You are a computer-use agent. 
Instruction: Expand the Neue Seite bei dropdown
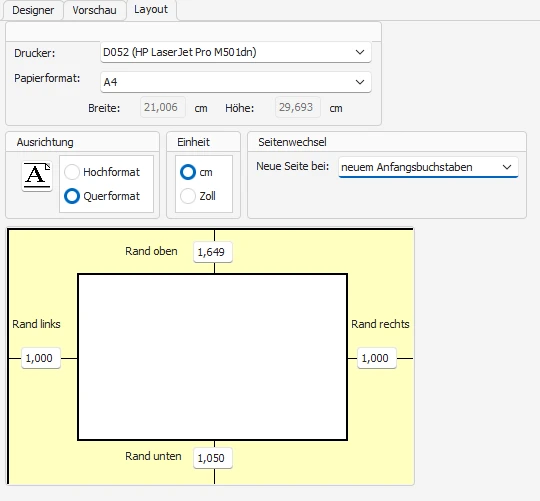coord(428,167)
